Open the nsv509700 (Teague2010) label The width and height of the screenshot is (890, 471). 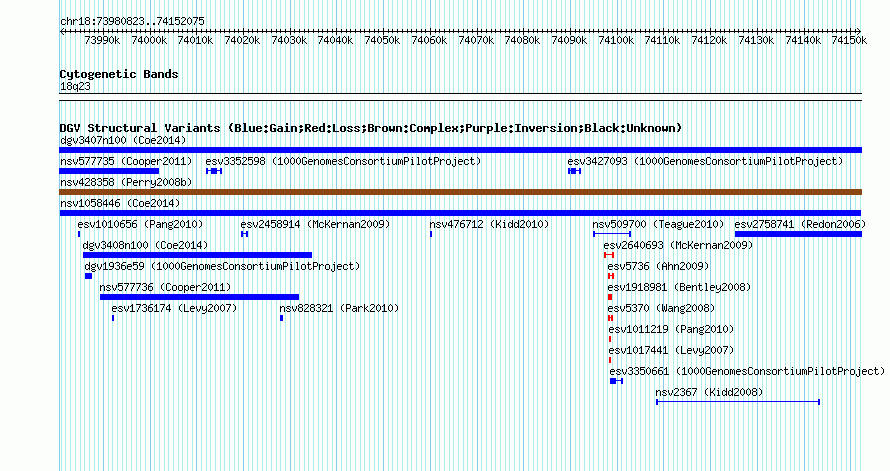click(x=658, y=224)
